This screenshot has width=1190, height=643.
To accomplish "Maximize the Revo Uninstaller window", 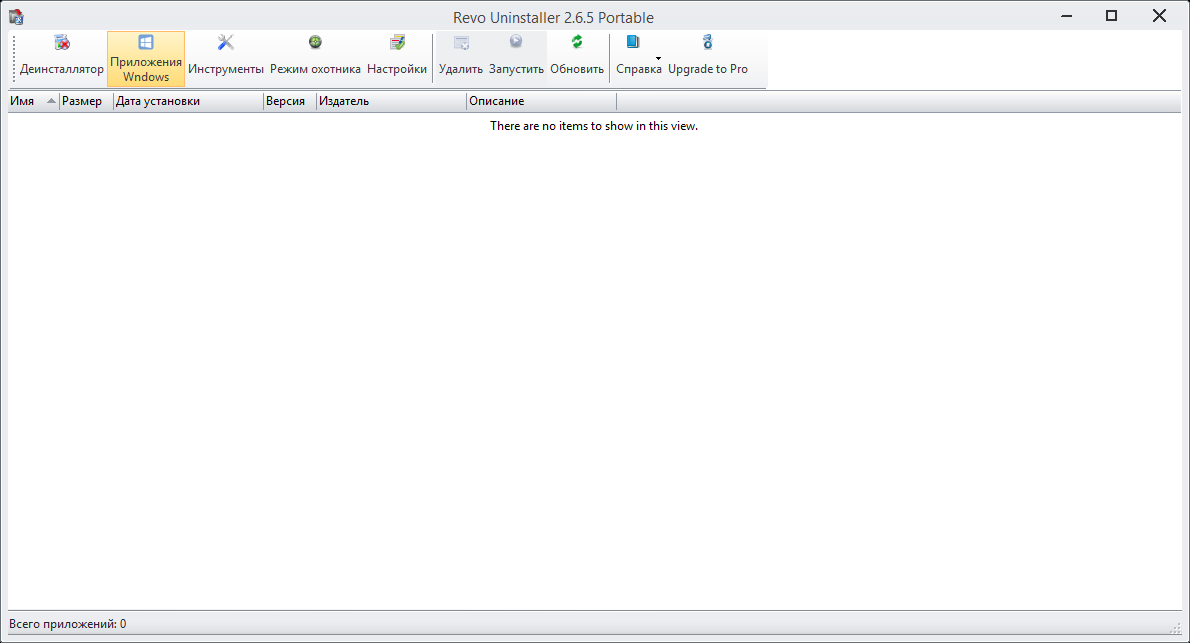I will point(1111,16).
